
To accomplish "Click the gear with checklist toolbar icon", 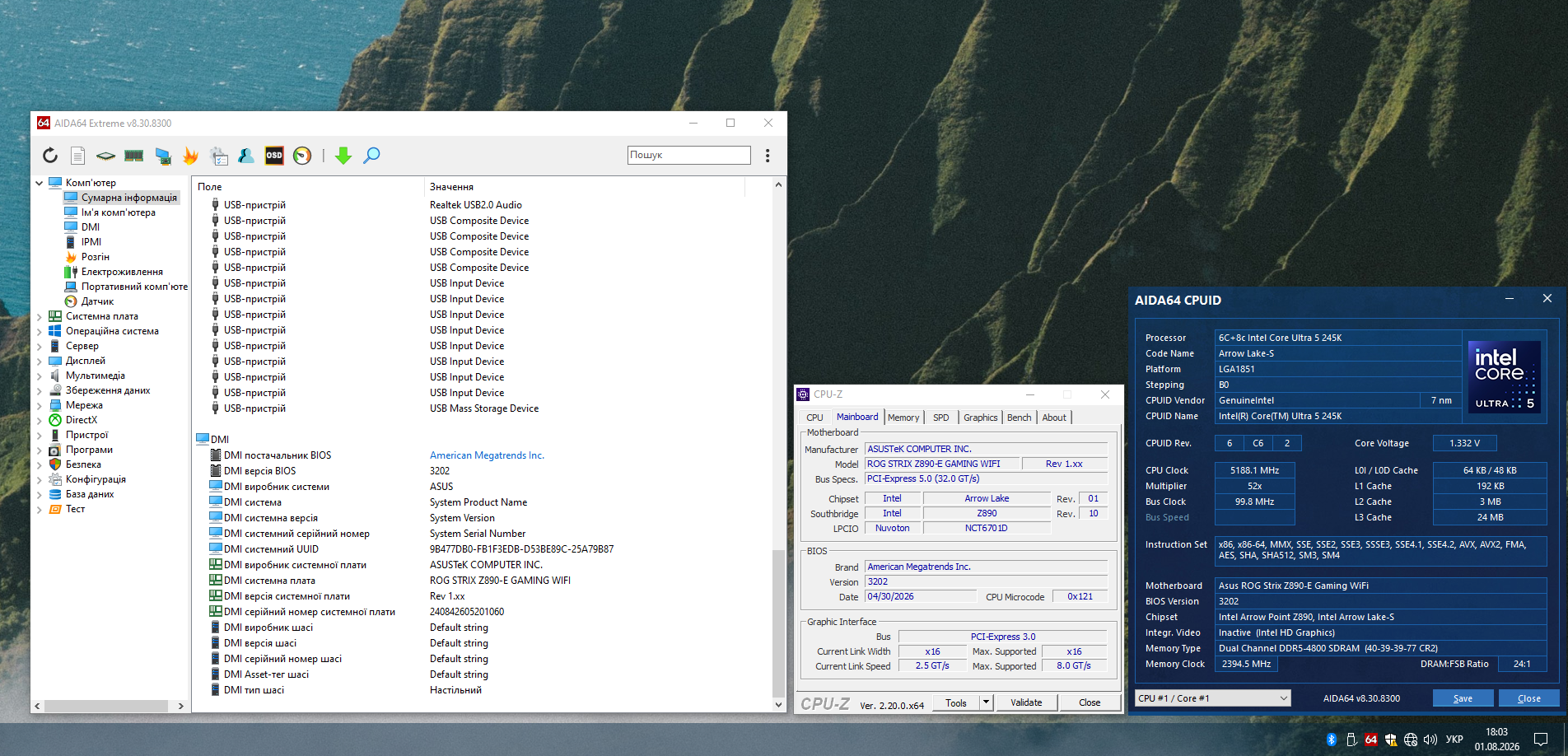I will pyautogui.click(x=218, y=156).
